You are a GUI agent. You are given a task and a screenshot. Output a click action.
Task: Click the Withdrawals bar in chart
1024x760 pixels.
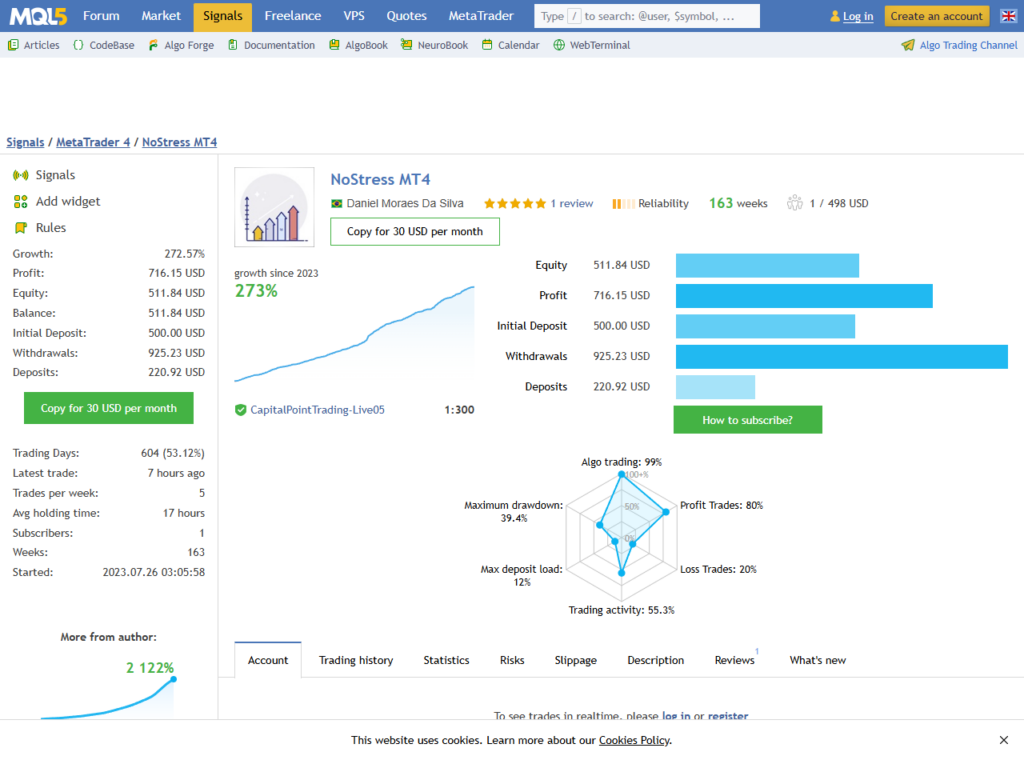(x=842, y=356)
